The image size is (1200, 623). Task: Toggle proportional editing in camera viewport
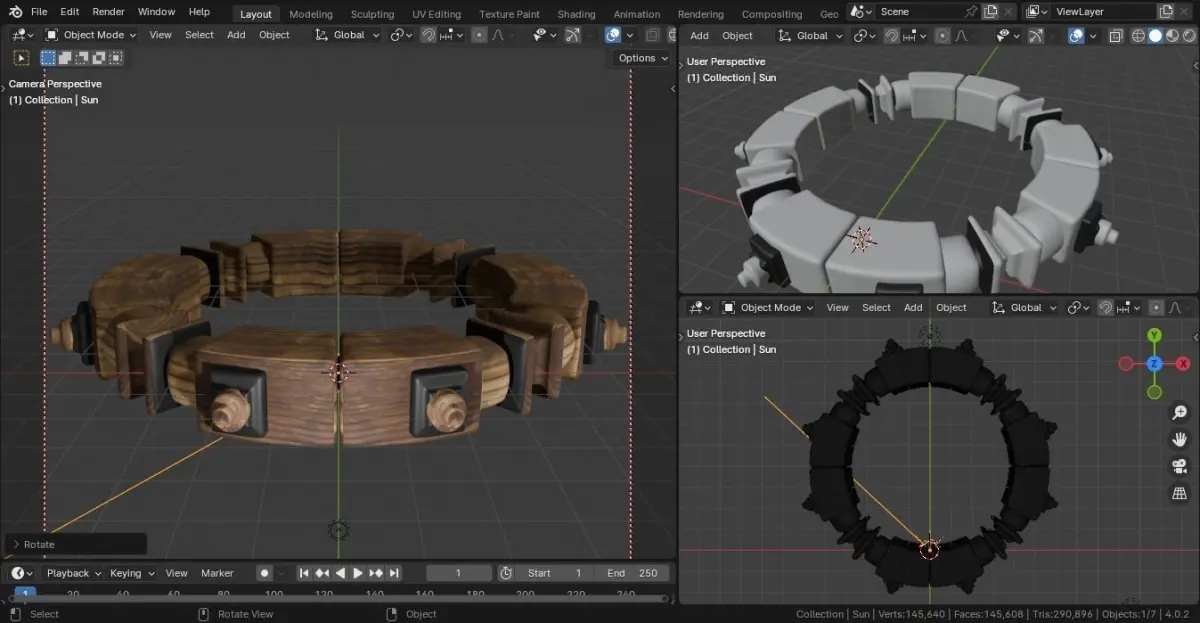coord(479,34)
